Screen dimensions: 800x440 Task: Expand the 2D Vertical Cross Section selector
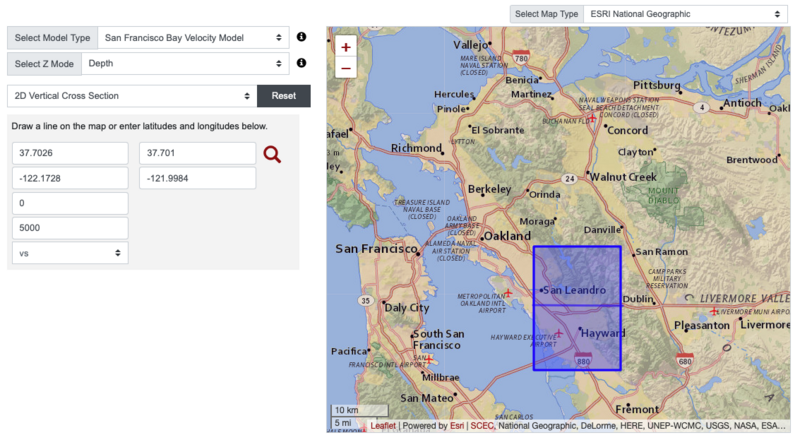pyautogui.click(x=132, y=96)
